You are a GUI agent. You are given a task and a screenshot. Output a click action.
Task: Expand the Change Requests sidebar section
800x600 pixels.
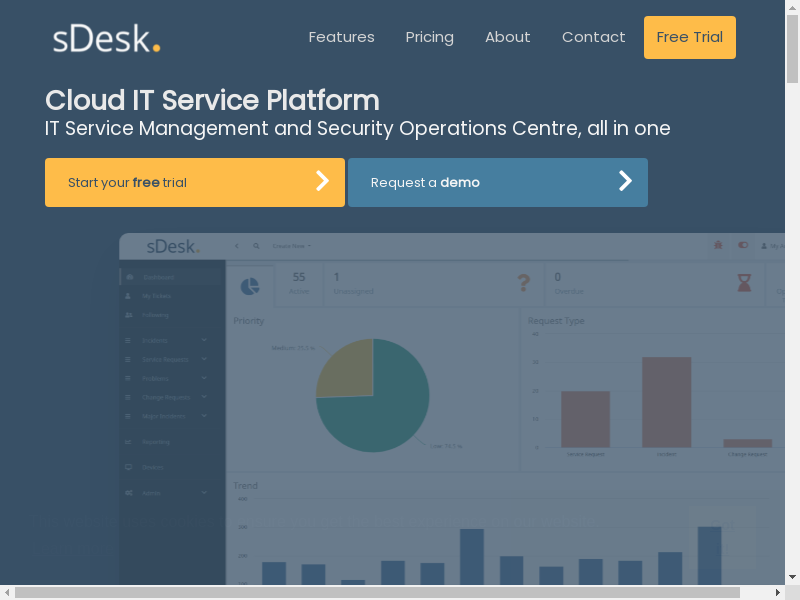pos(204,397)
